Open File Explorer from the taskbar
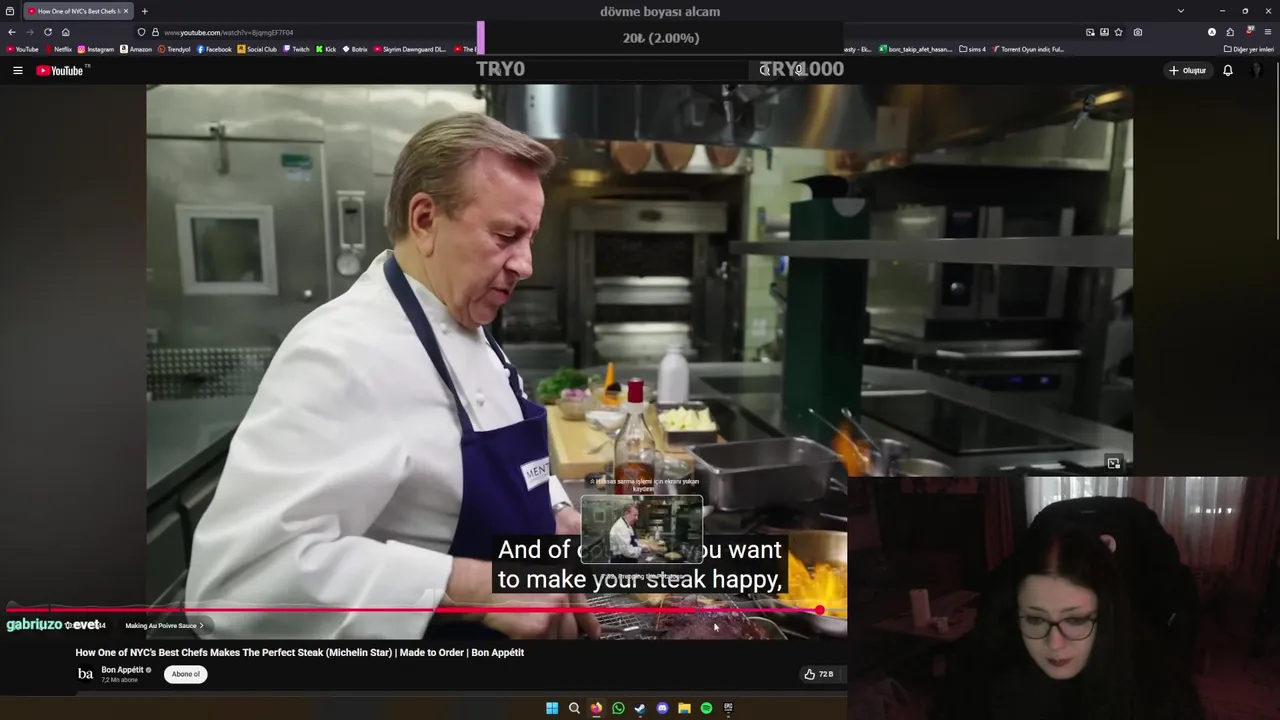1280x720 pixels. click(x=684, y=708)
